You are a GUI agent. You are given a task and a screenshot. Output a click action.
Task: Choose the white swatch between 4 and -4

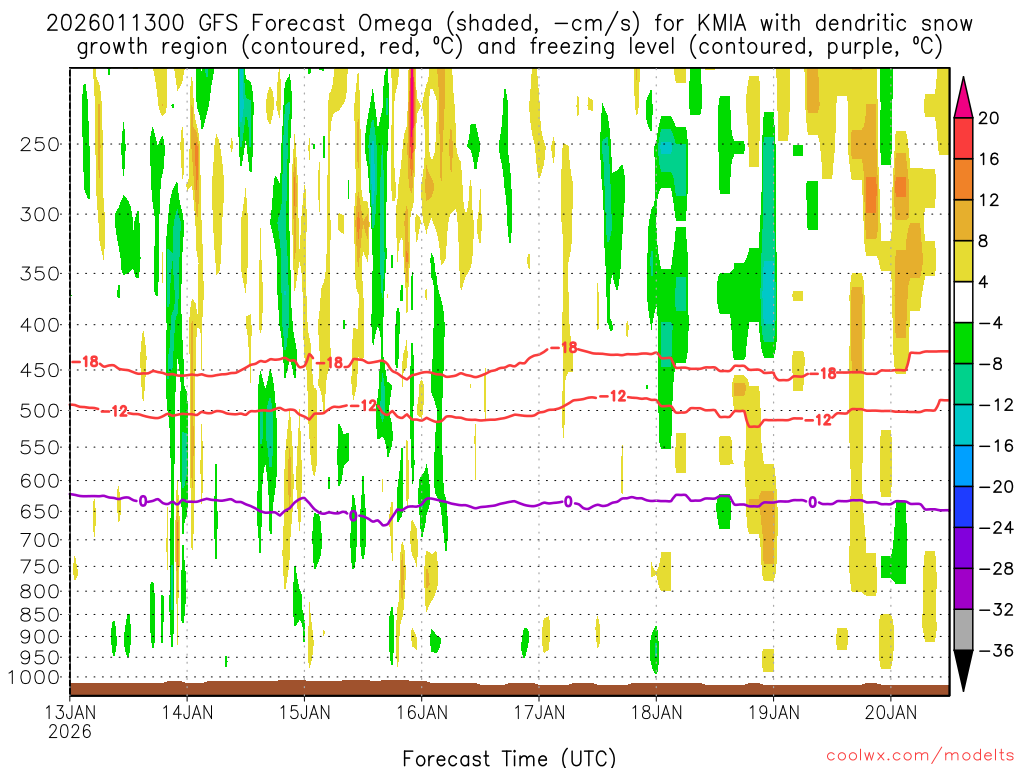tap(965, 302)
